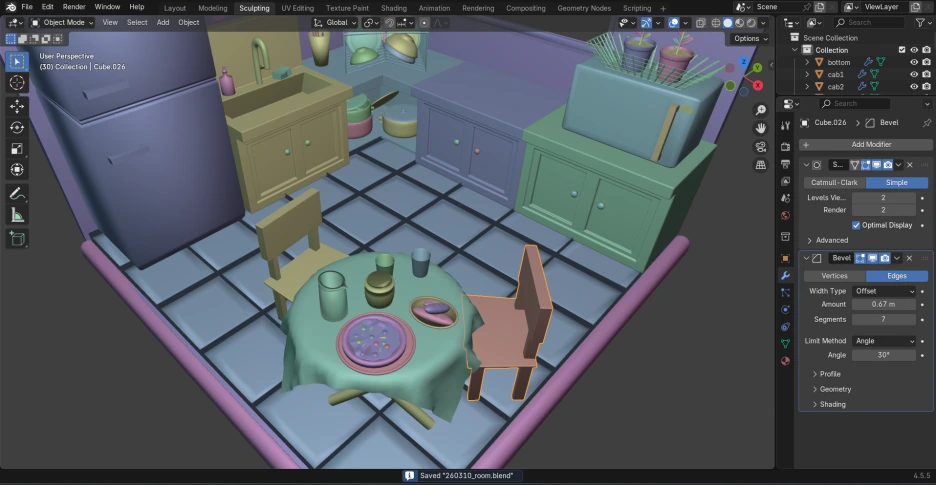The image size is (936, 485).
Task: Hide the bottom object in viewport
Action: pyautogui.click(x=914, y=62)
